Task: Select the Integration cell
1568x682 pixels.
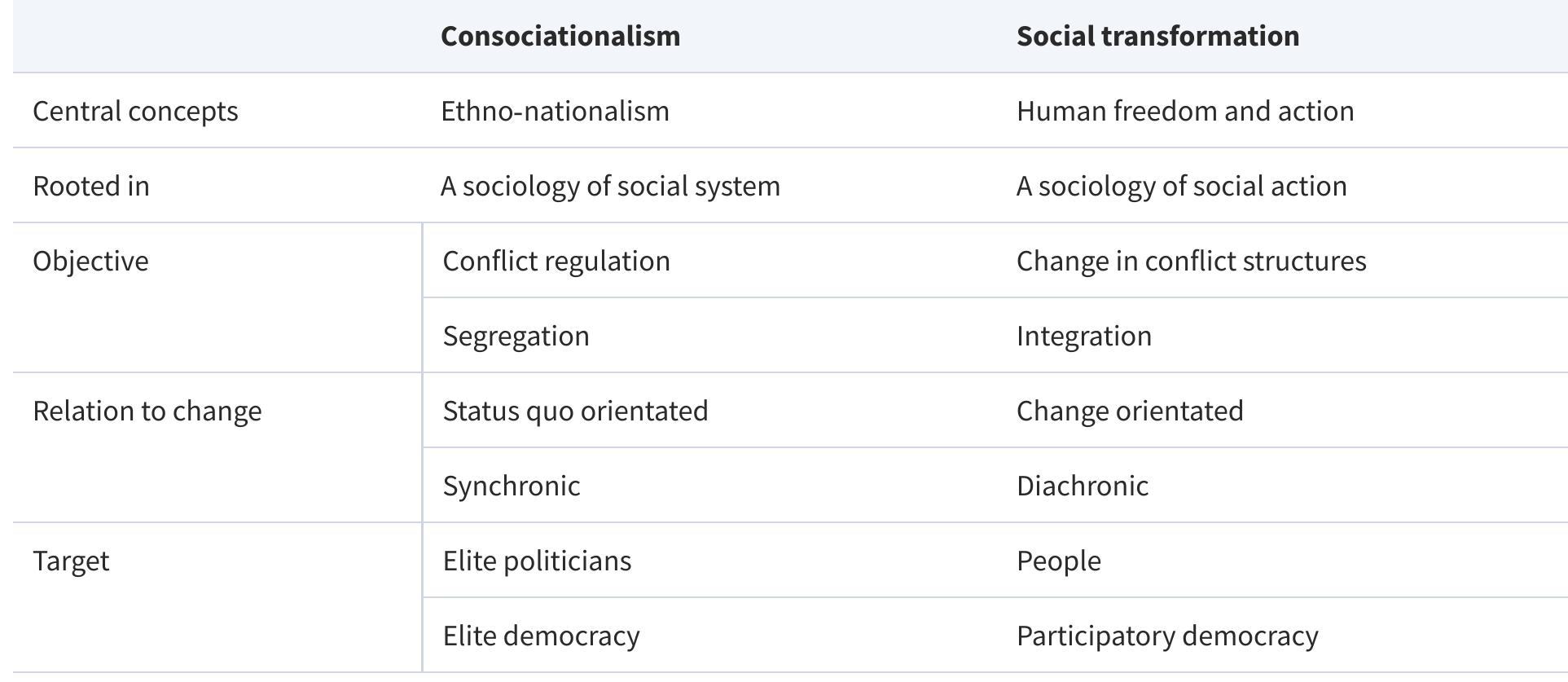Action: (1083, 336)
